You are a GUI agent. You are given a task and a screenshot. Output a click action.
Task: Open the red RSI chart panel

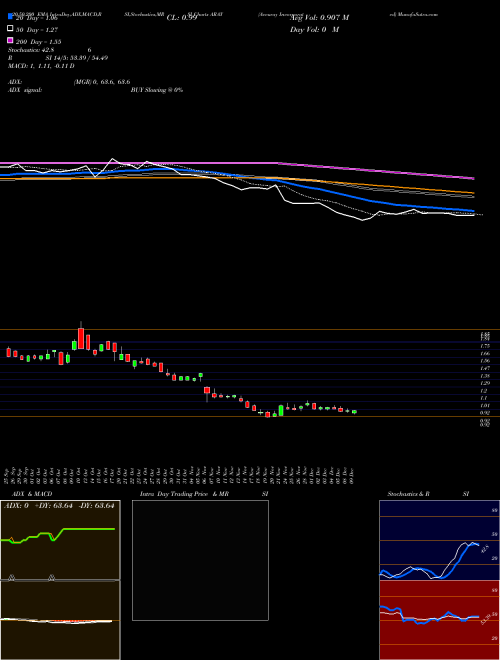[x=439, y=620]
